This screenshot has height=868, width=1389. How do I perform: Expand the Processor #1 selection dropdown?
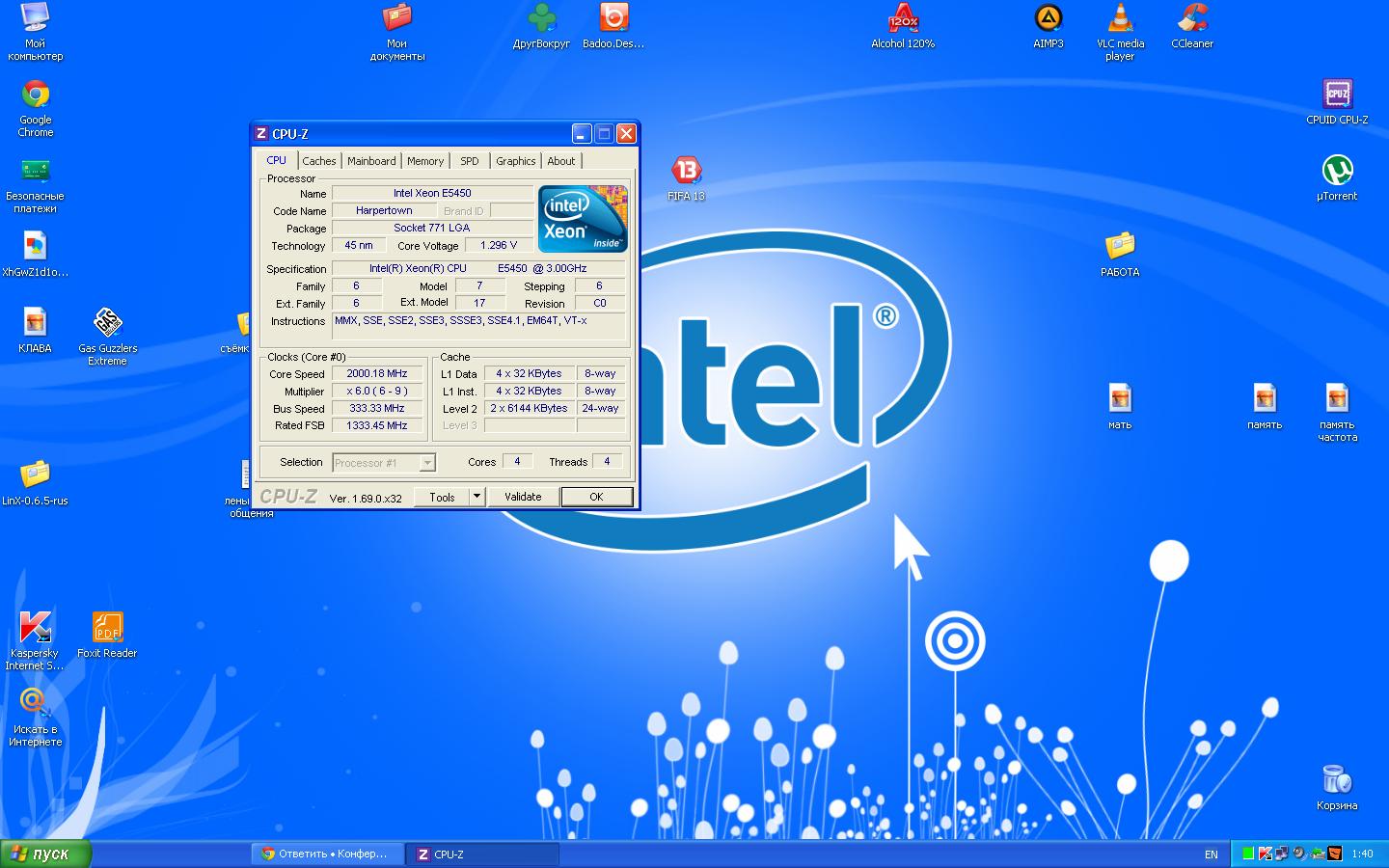pyautogui.click(x=427, y=463)
